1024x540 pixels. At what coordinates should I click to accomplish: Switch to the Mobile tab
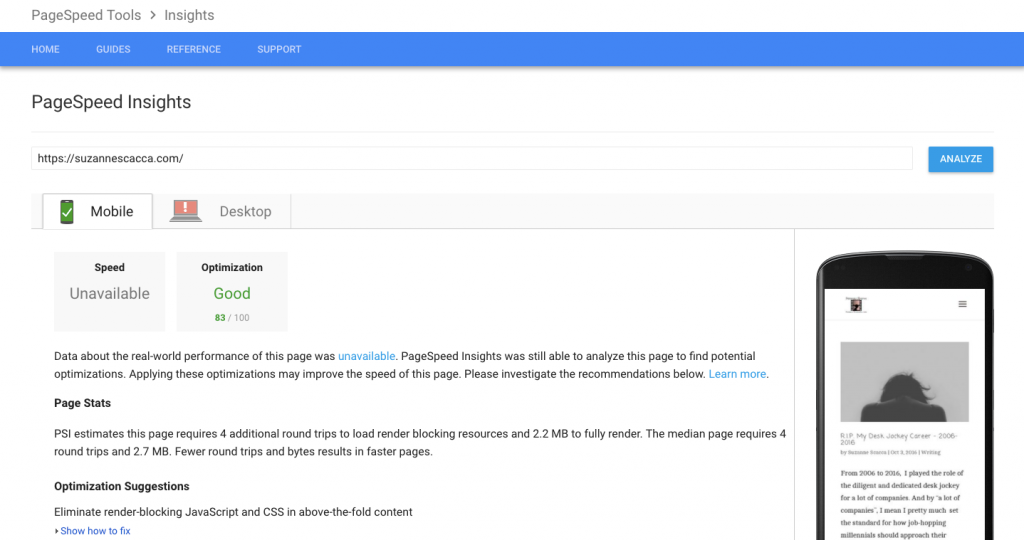pos(97,211)
